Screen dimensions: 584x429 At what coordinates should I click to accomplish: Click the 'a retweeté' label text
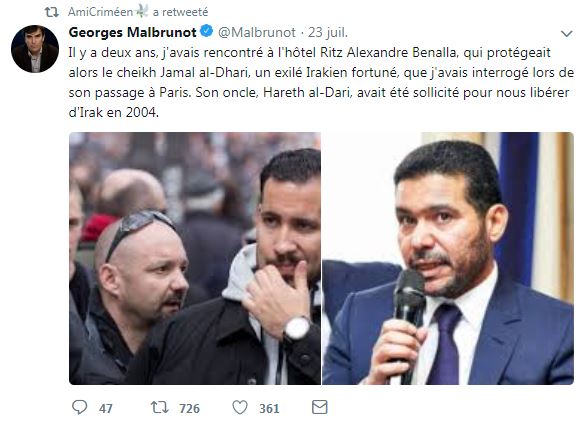tap(180, 12)
